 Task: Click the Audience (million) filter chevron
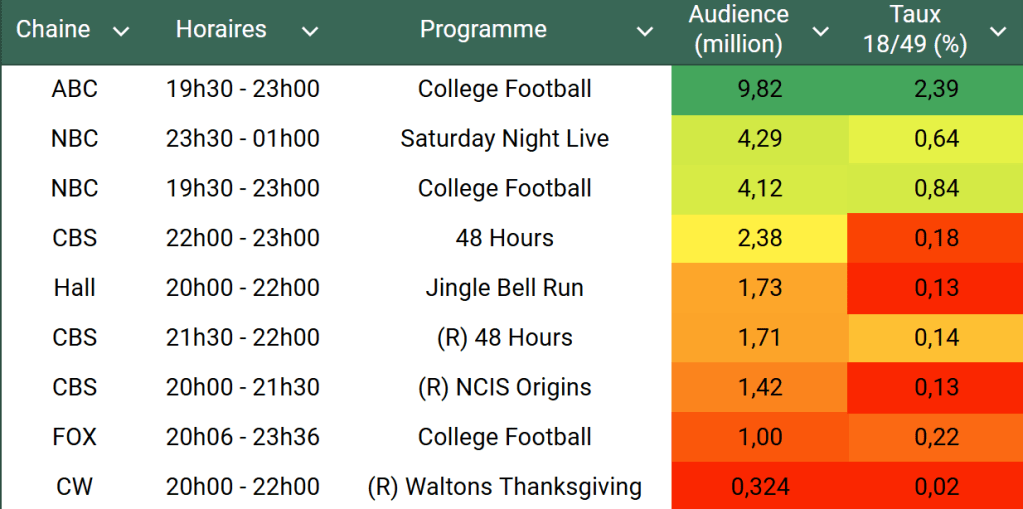coord(820,32)
